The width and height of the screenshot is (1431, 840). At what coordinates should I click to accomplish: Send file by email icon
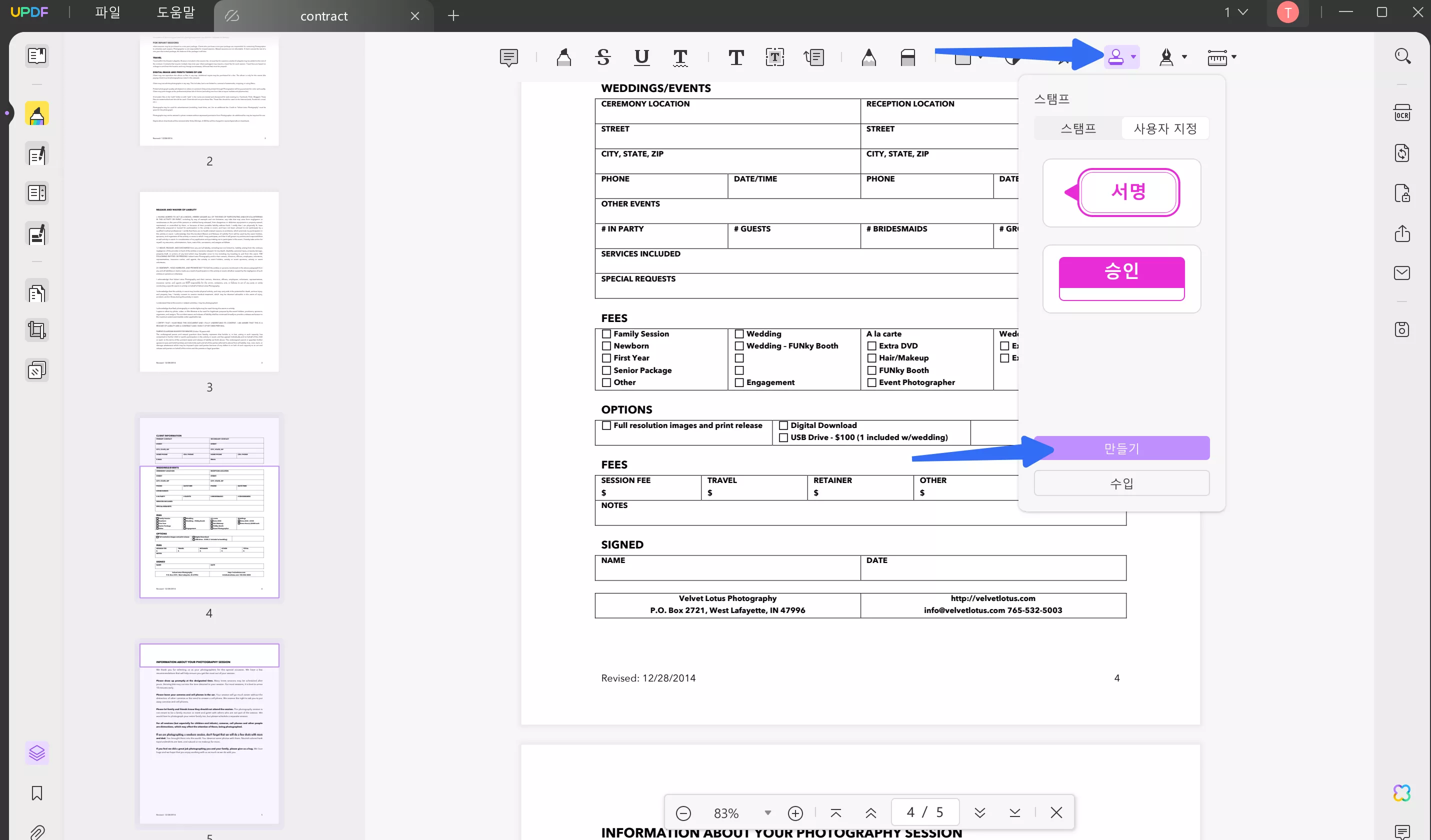pos(1402,273)
